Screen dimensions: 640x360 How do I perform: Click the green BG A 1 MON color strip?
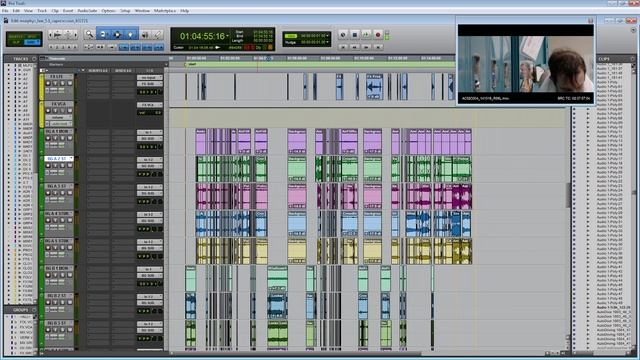click(41, 142)
